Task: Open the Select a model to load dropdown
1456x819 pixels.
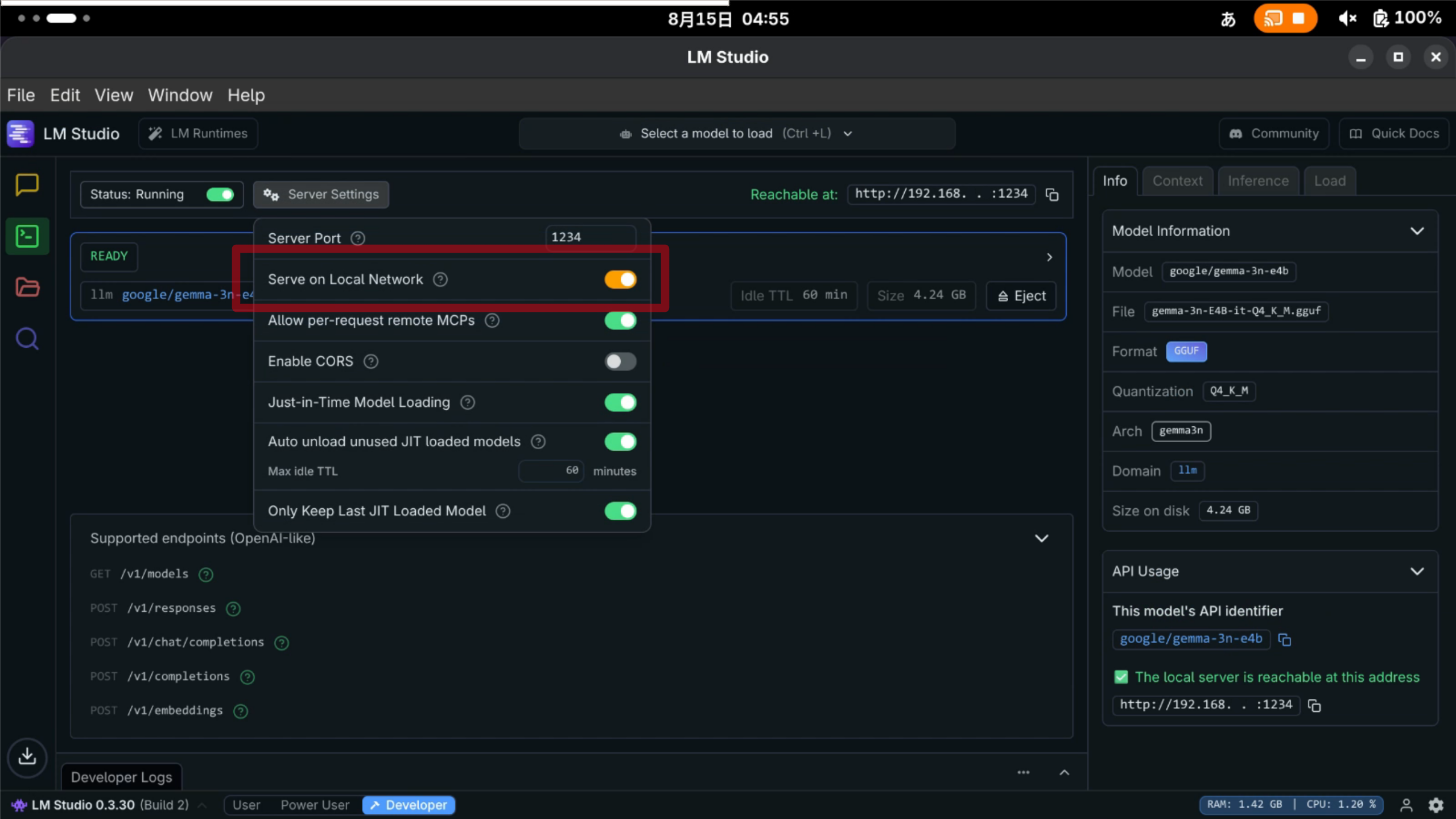Action: pyautogui.click(x=736, y=134)
